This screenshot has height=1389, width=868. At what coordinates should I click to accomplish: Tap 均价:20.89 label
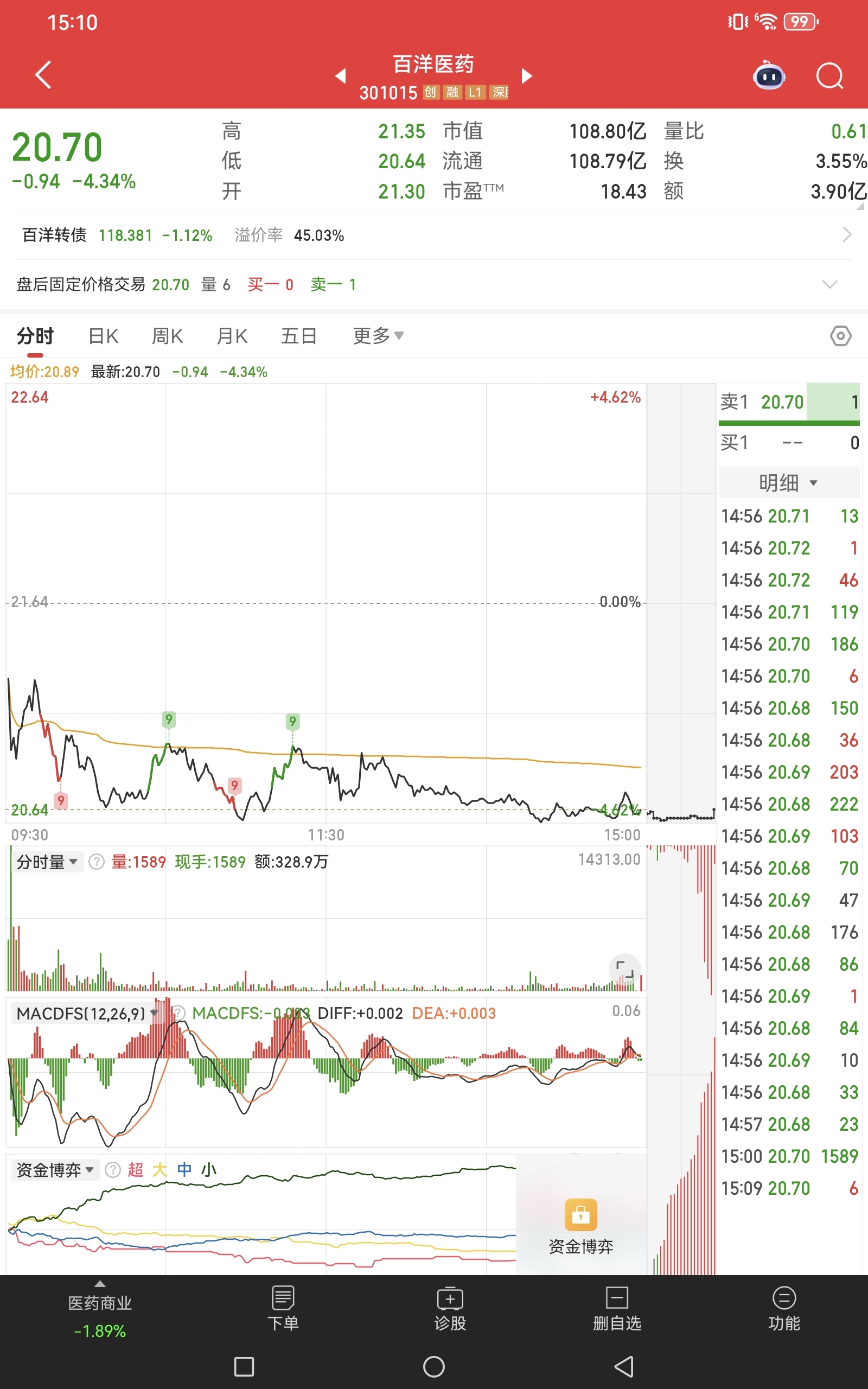point(44,372)
